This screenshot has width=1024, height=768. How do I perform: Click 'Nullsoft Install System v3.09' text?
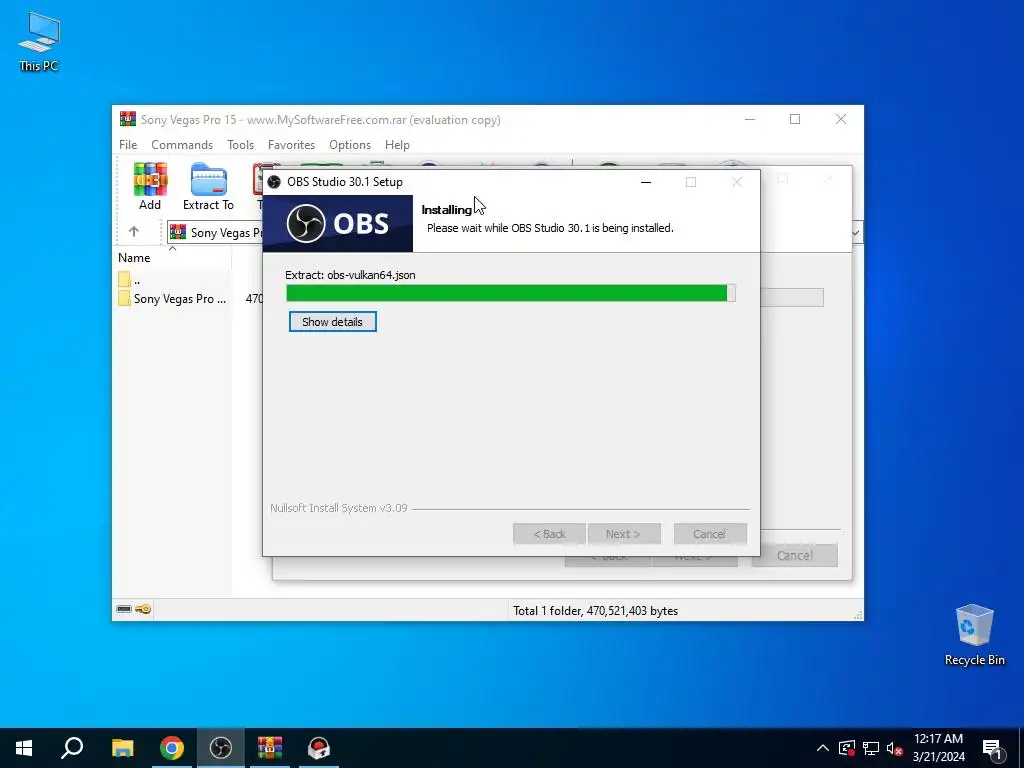coord(339,508)
